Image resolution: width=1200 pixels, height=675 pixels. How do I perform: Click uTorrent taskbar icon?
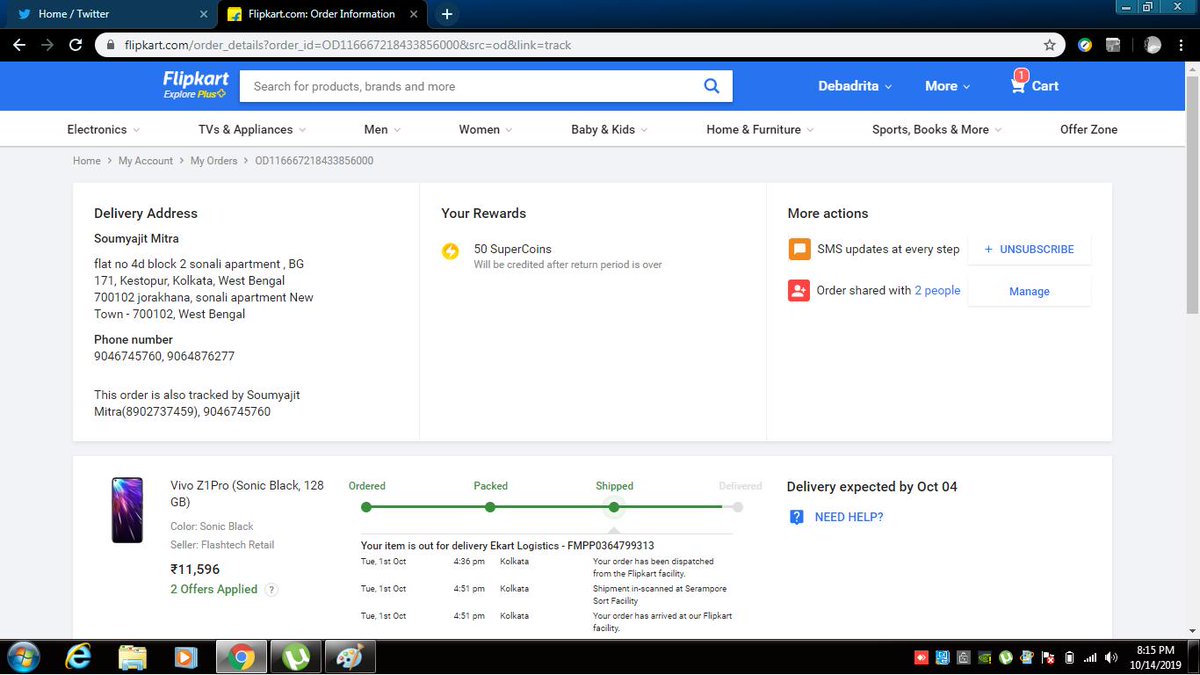294,658
